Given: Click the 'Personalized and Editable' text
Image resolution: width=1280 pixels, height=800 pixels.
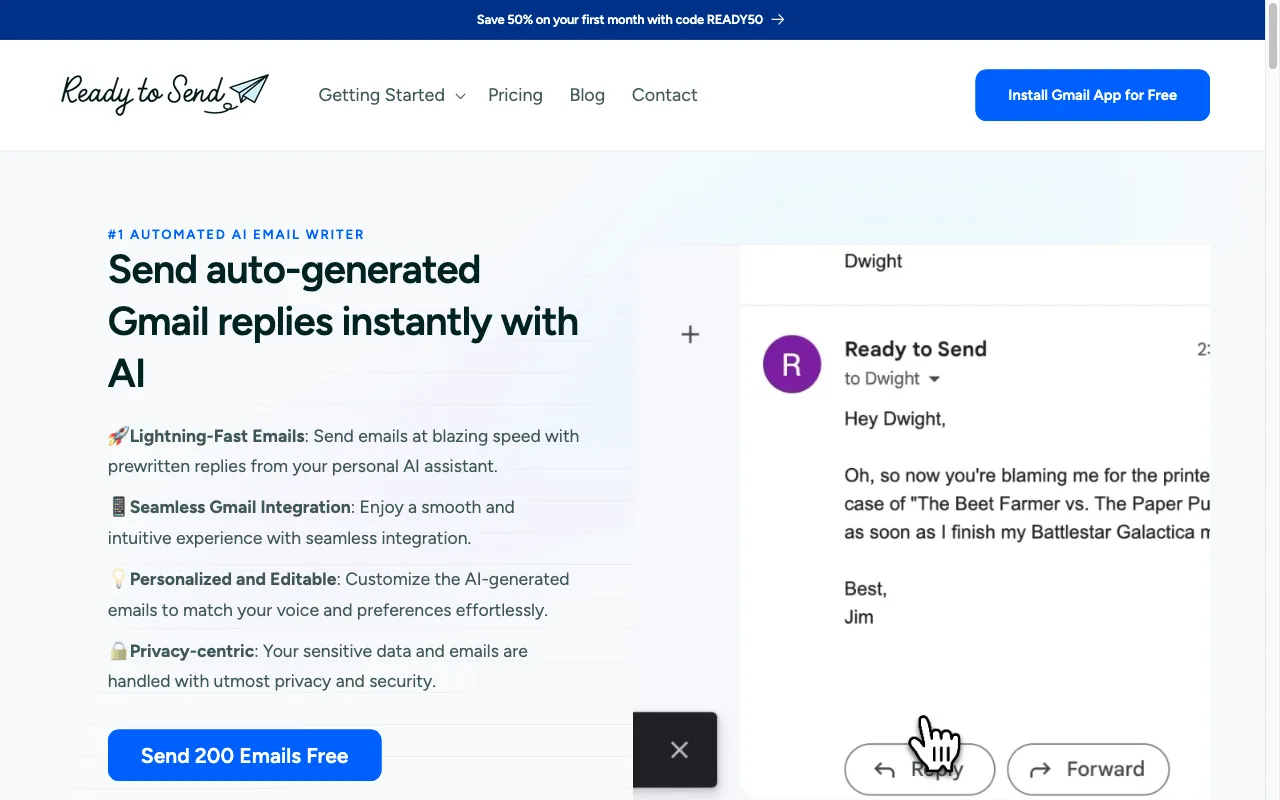Looking at the screenshot, I should pos(233,579).
